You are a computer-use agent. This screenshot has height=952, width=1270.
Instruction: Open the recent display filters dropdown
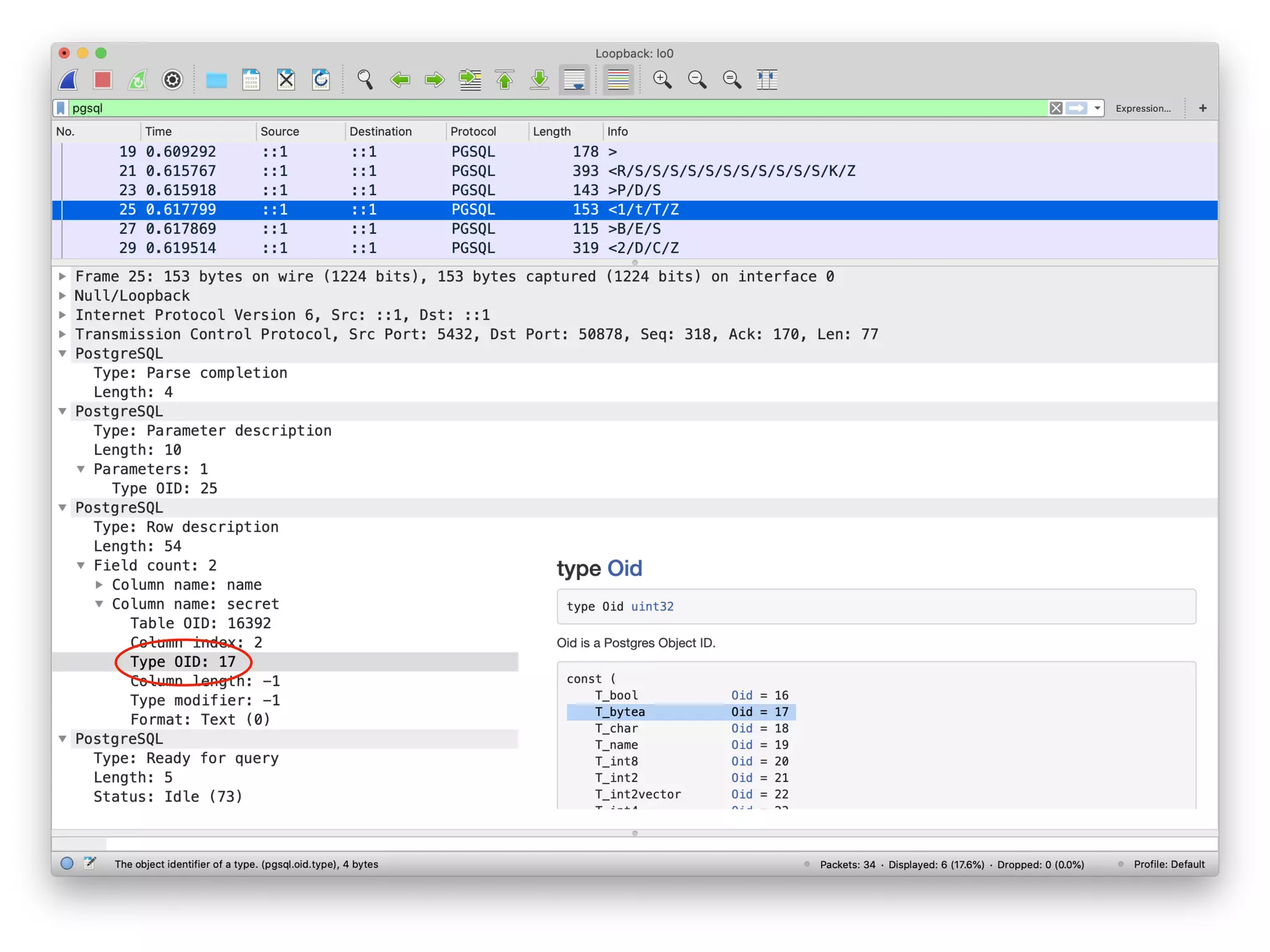click(1097, 108)
